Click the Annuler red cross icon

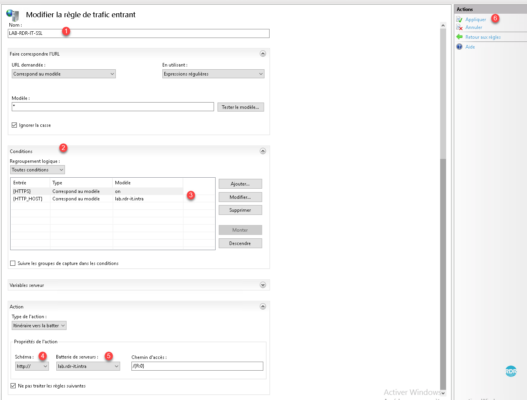point(459,27)
